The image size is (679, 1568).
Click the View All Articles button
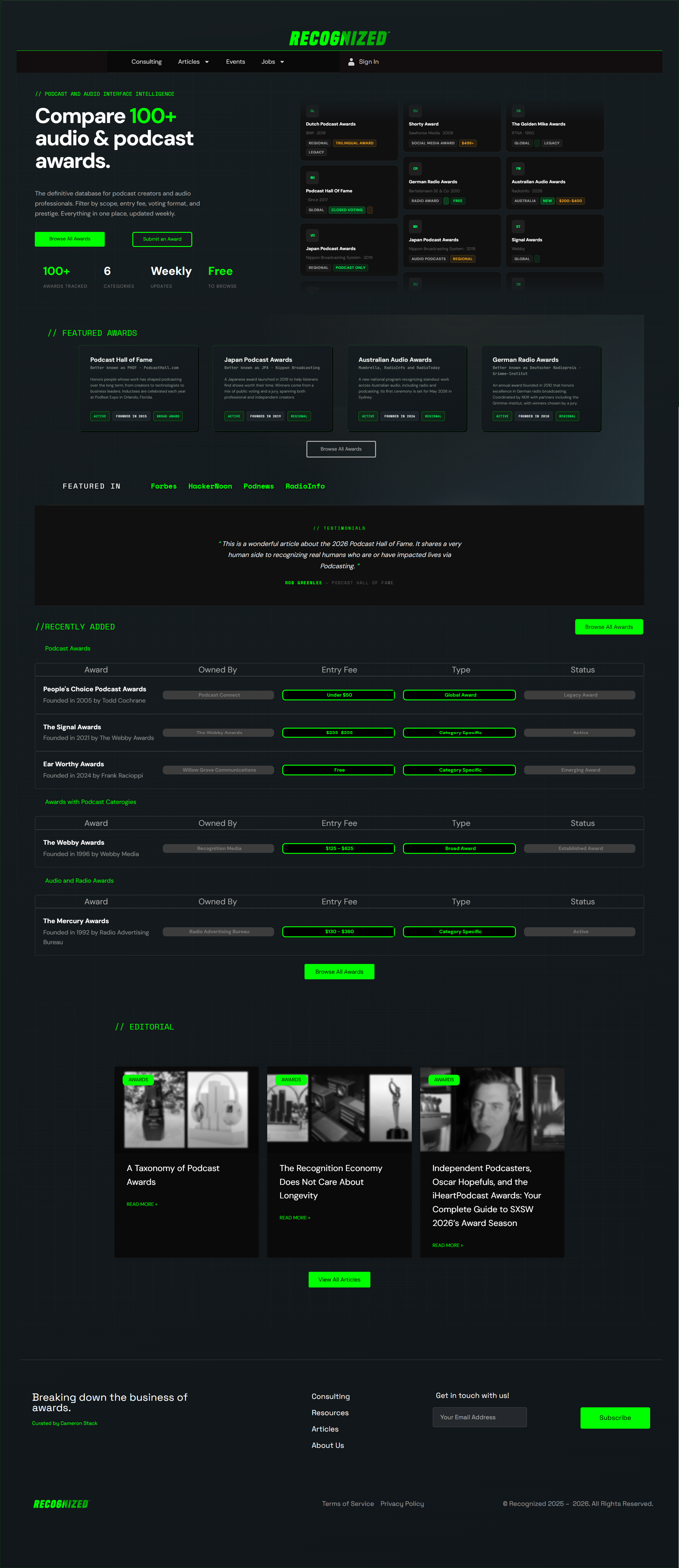pyautogui.click(x=339, y=1280)
